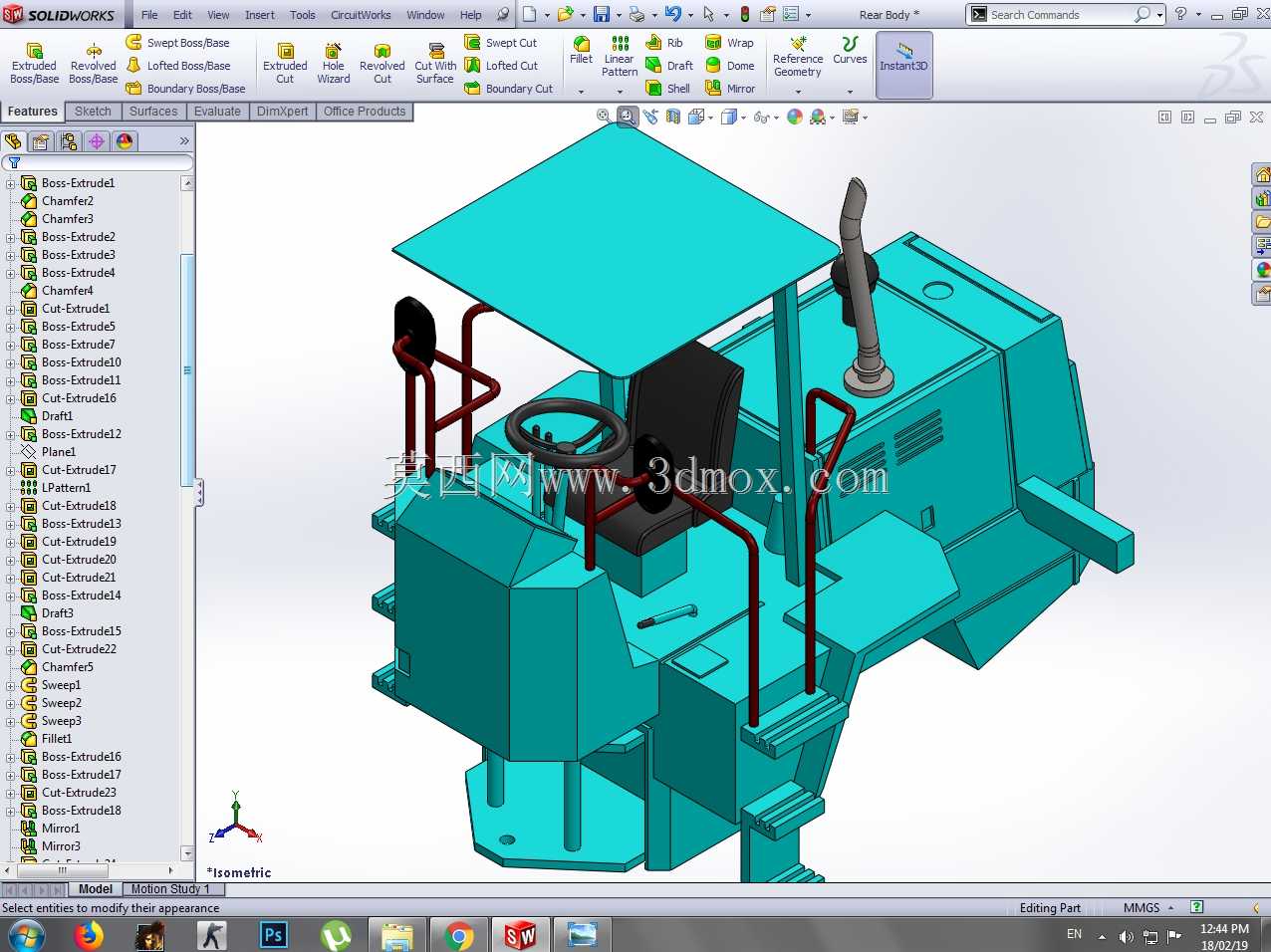Viewport: 1271px width, 952px height.
Task: Open the PropertyManager tab icon
Action: tap(41, 141)
